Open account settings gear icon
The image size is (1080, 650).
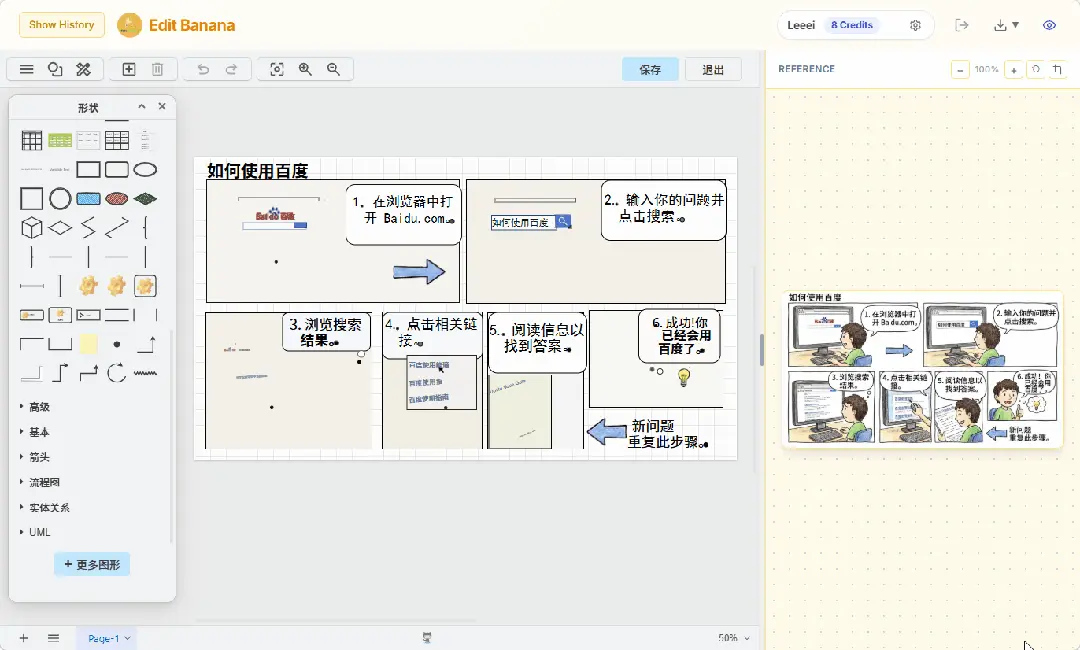(915, 25)
